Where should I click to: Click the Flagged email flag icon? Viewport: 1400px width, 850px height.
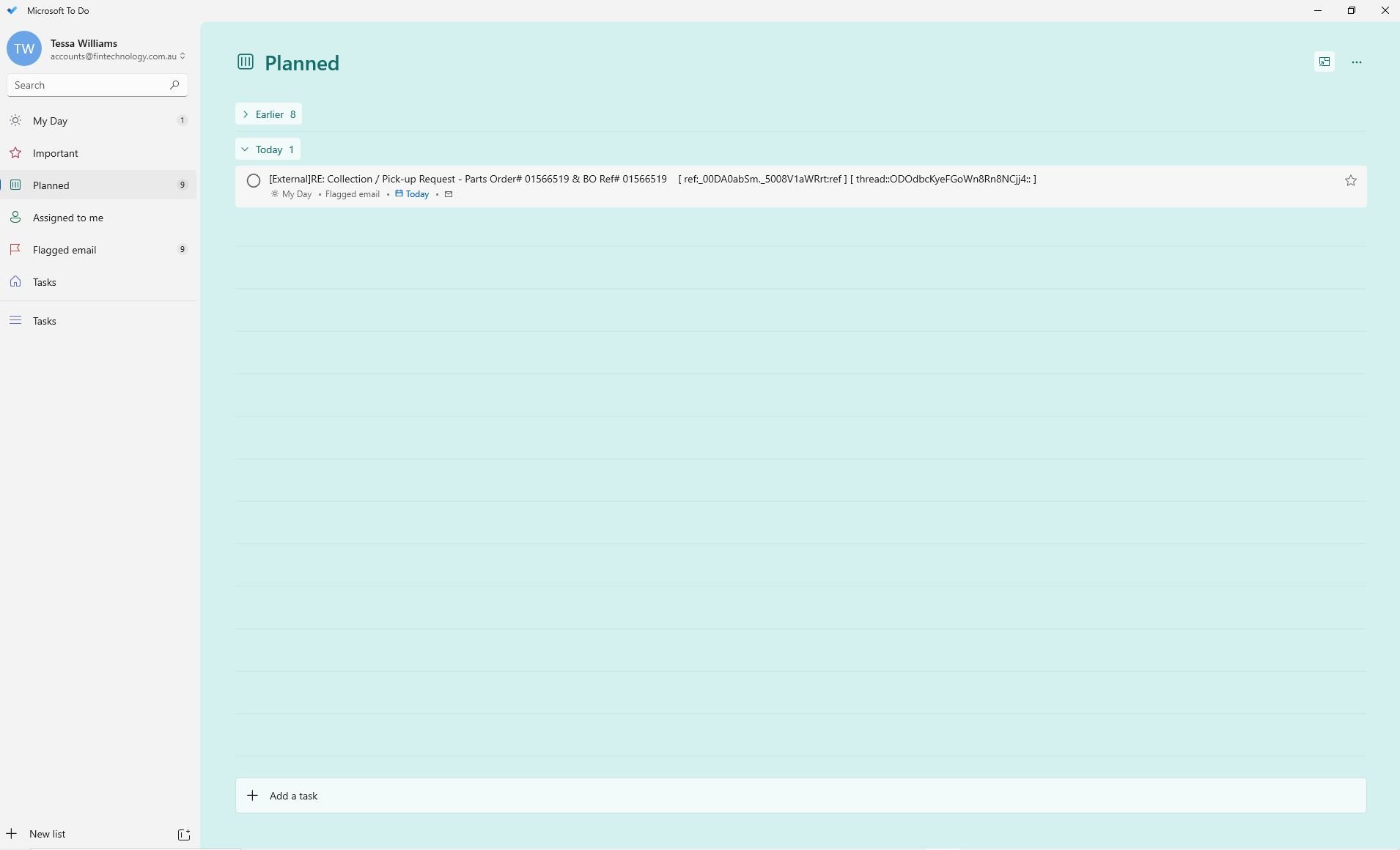[x=15, y=250]
